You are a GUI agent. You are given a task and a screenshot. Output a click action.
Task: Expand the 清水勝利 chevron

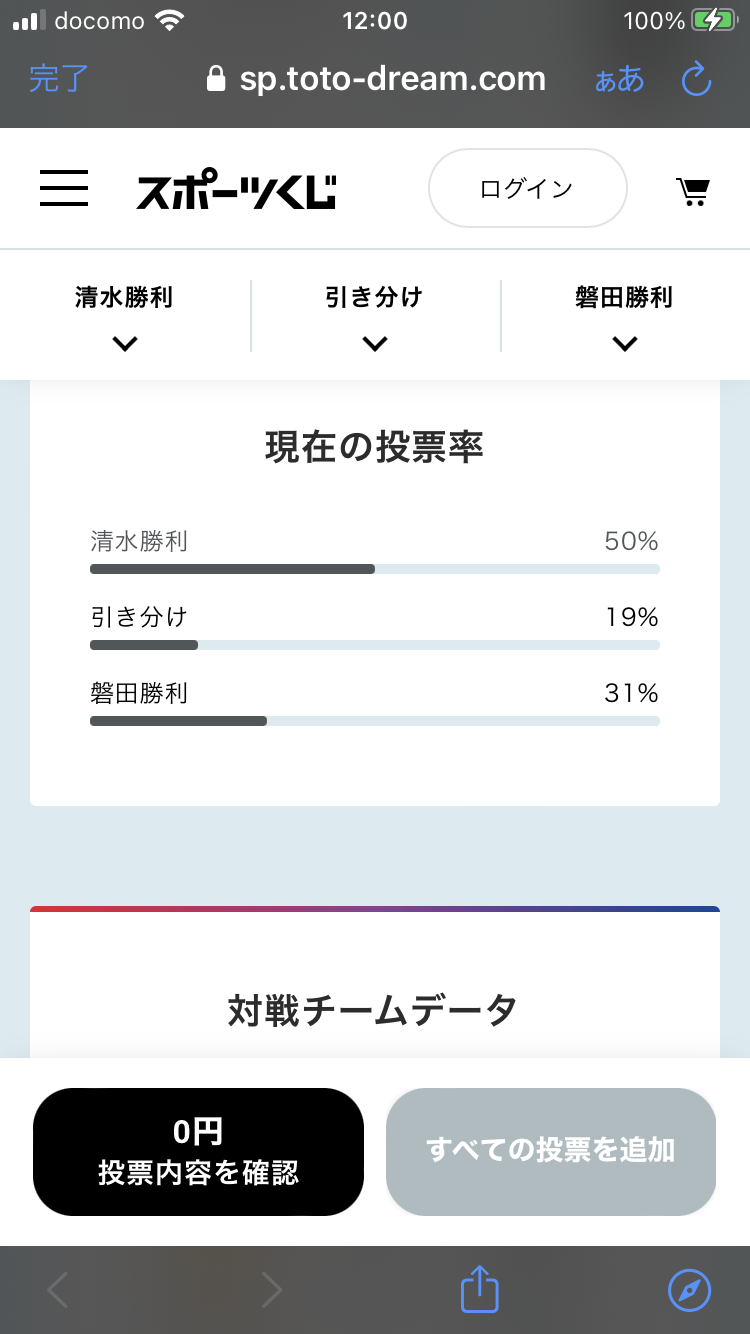pos(125,344)
